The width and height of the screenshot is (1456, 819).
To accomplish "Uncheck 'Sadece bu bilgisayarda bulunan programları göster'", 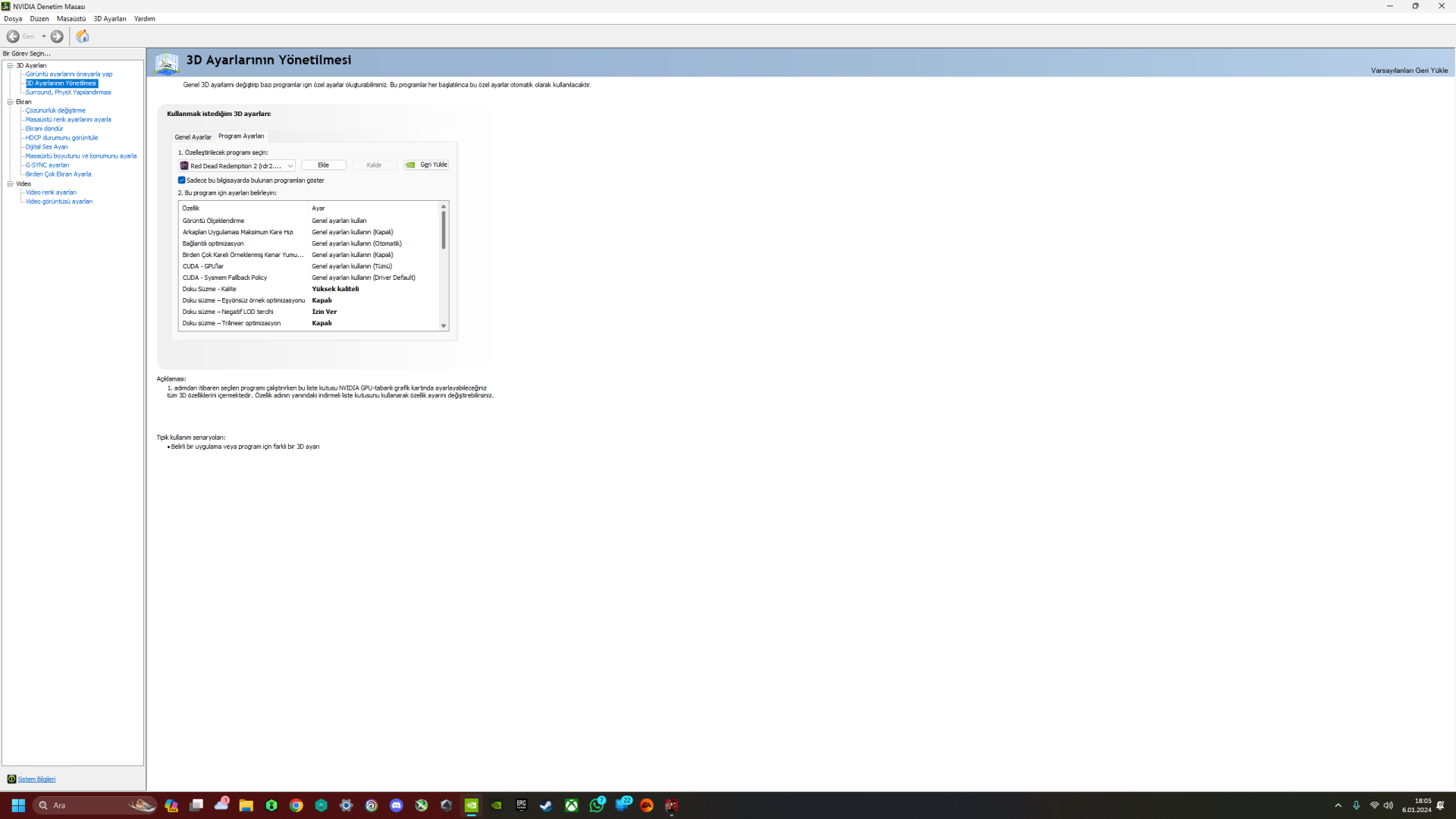I will [x=182, y=180].
